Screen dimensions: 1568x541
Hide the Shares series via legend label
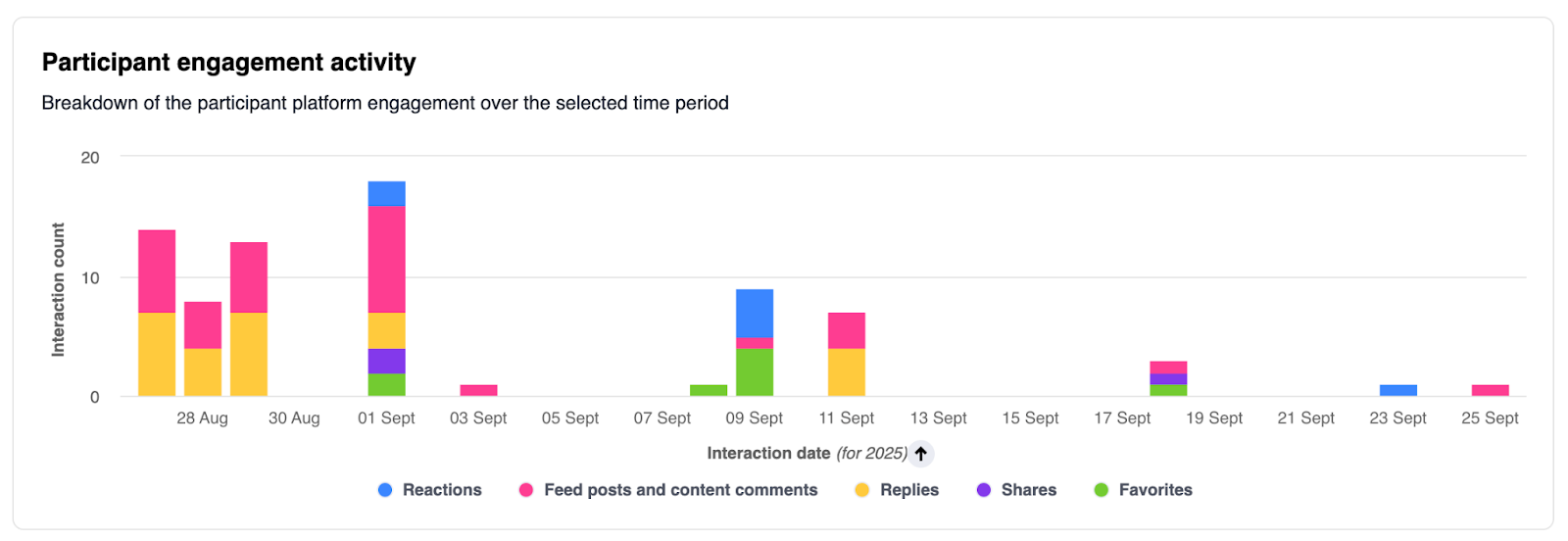click(x=1028, y=490)
